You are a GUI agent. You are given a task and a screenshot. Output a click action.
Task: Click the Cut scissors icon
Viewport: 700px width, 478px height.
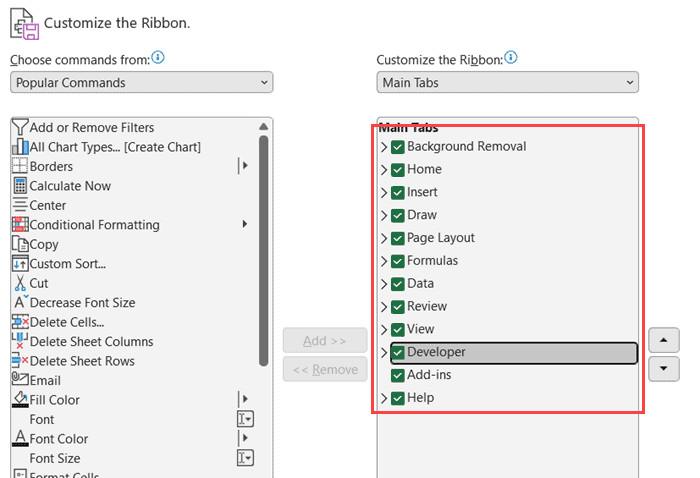[x=20, y=283]
